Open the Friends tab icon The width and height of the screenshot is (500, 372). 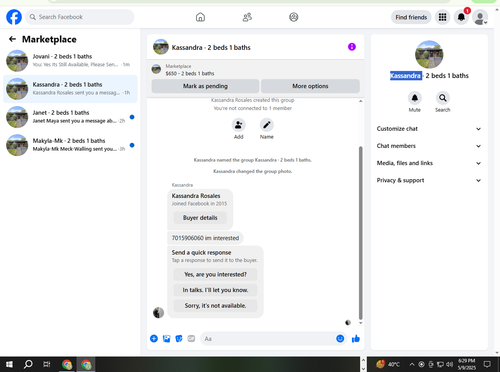coord(247,17)
